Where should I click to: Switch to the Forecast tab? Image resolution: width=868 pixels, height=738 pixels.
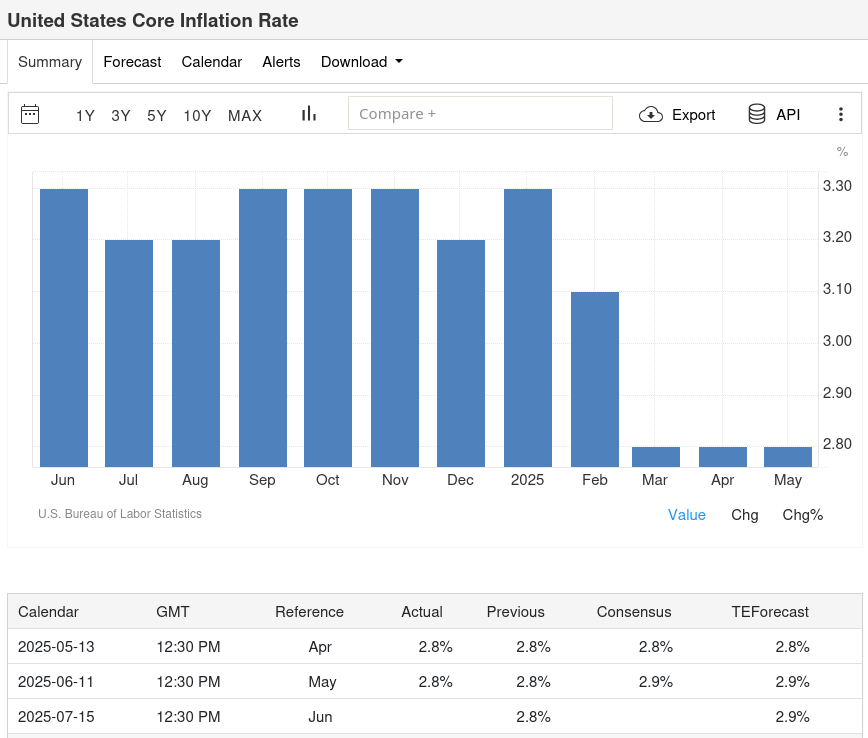pos(132,62)
